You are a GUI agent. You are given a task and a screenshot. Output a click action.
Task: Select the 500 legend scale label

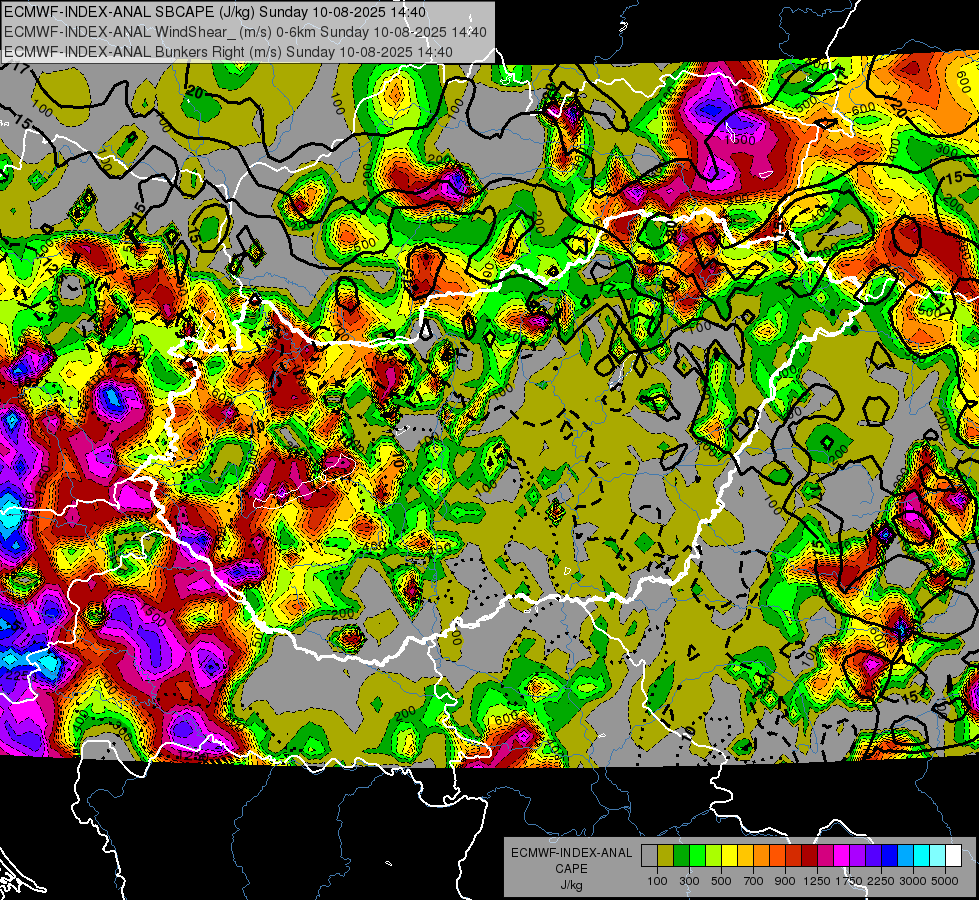tap(721, 881)
